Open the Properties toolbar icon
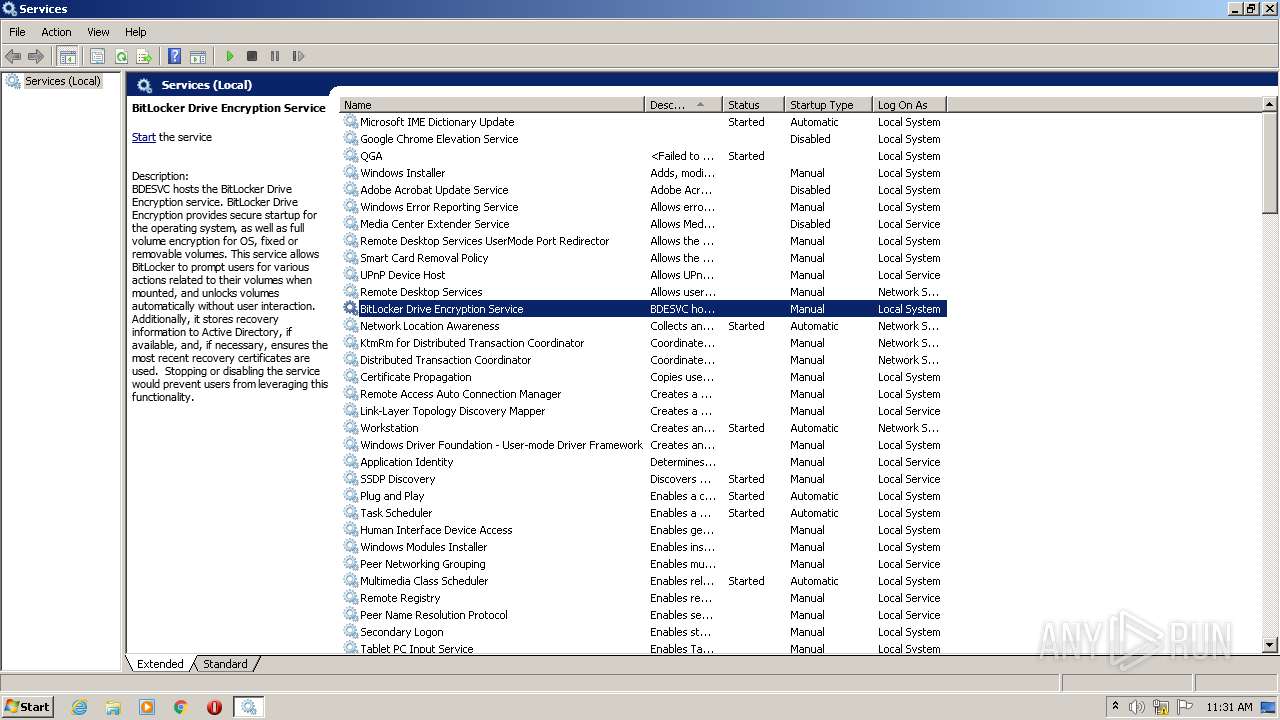Viewport: 1280px width, 720px height. (x=97, y=56)
